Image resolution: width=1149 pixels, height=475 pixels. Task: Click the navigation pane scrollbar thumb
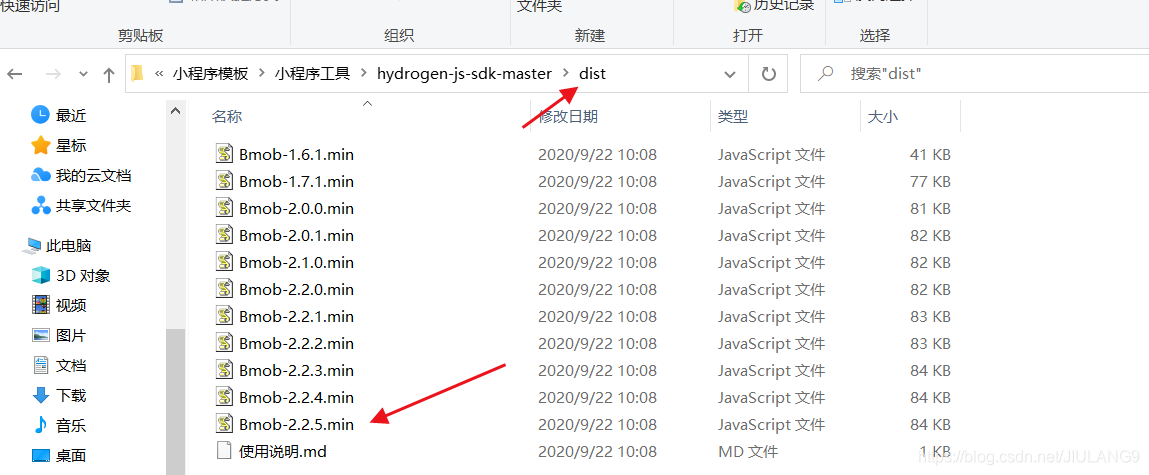point(175,401)
